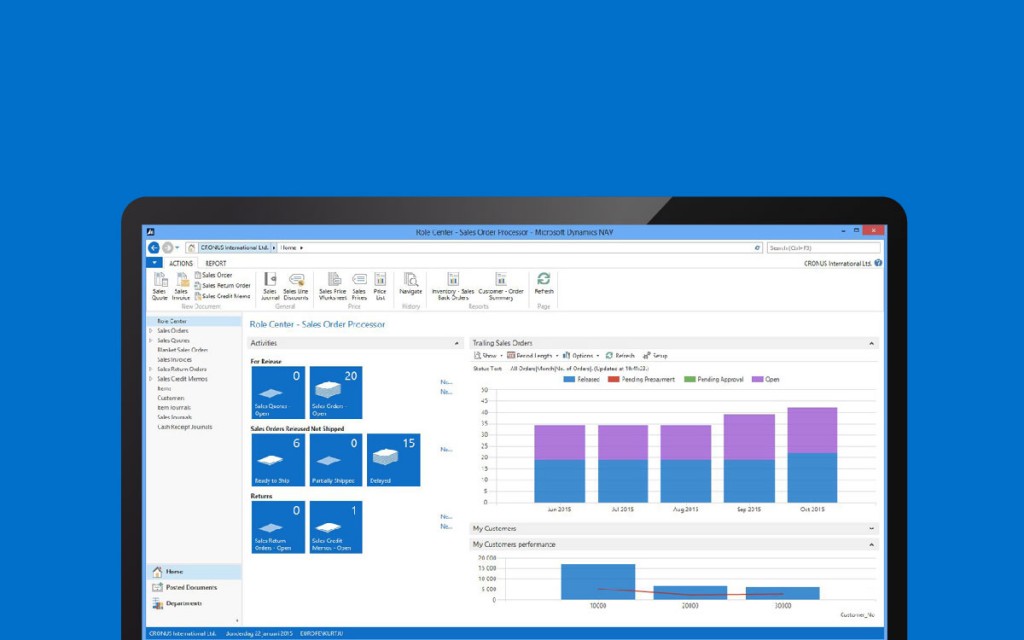Click the Navigate icon in ribbon

410,284
